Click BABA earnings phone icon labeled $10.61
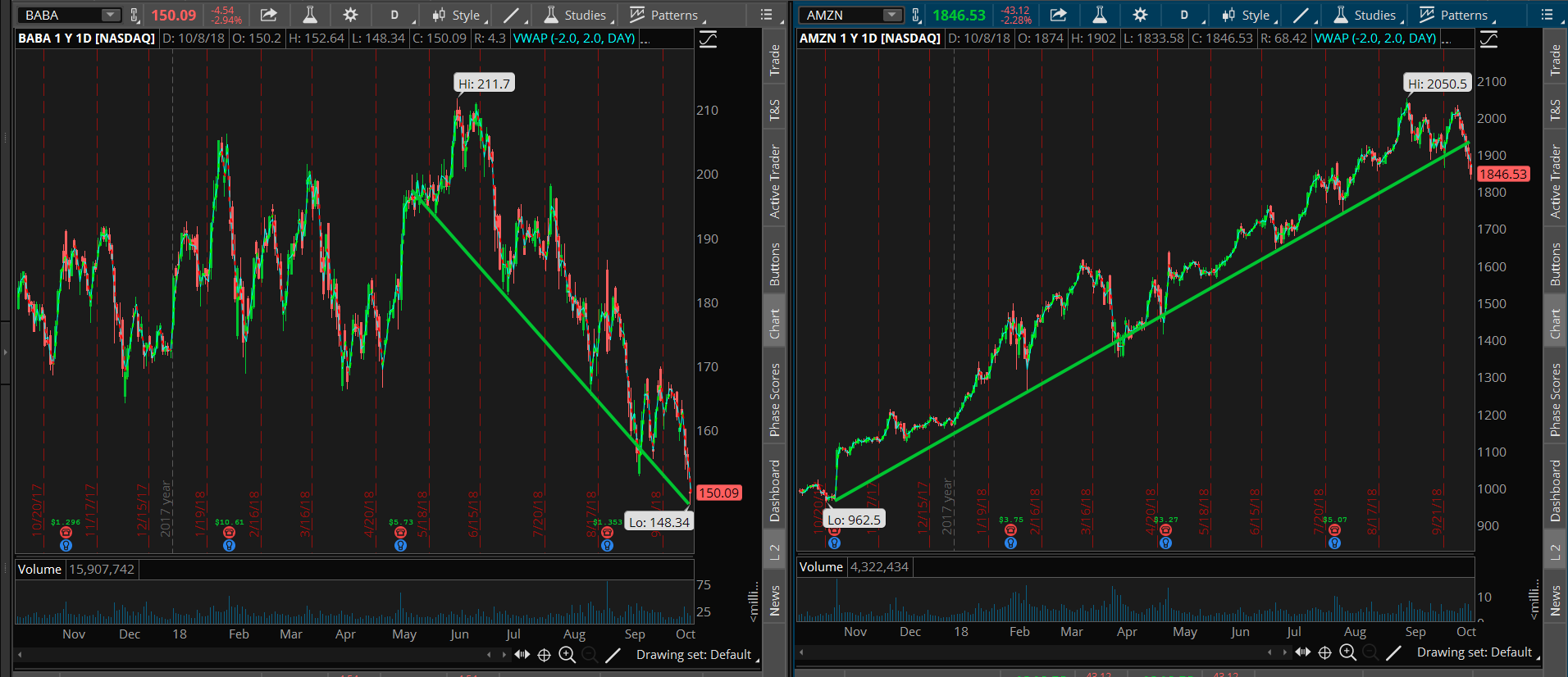Screen dimensions: 1568x677 (229, 533)
